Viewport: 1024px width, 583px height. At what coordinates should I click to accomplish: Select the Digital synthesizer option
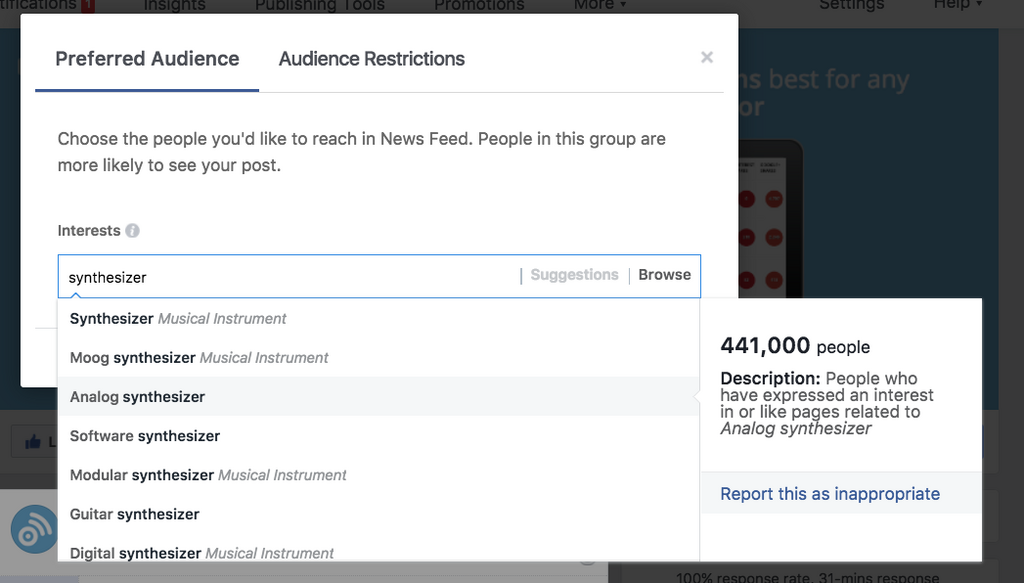pyautogui.click(x=202, y=553)
